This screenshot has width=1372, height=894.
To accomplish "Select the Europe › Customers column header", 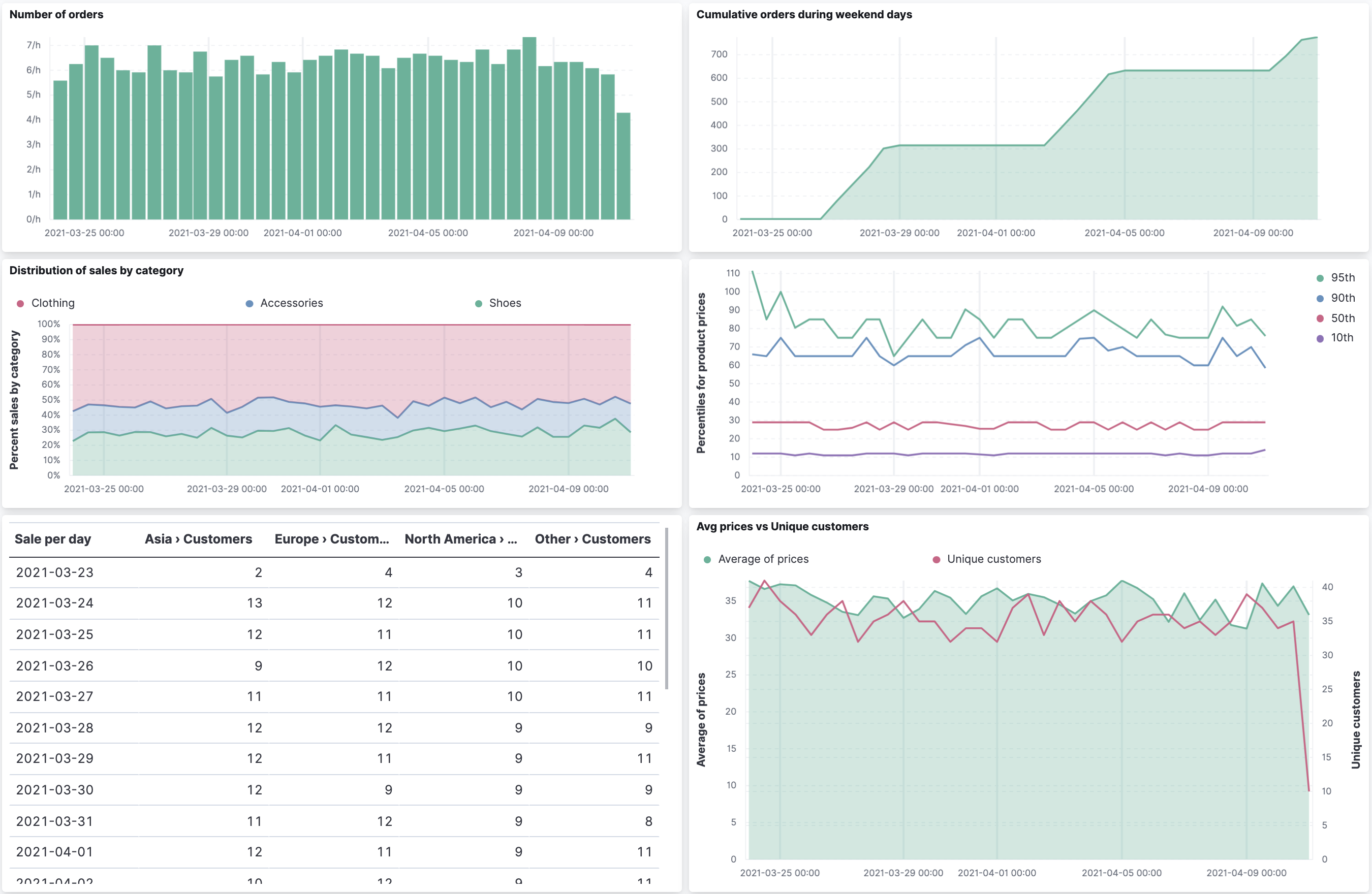I will pyautogui.click(x=332, y=539).
